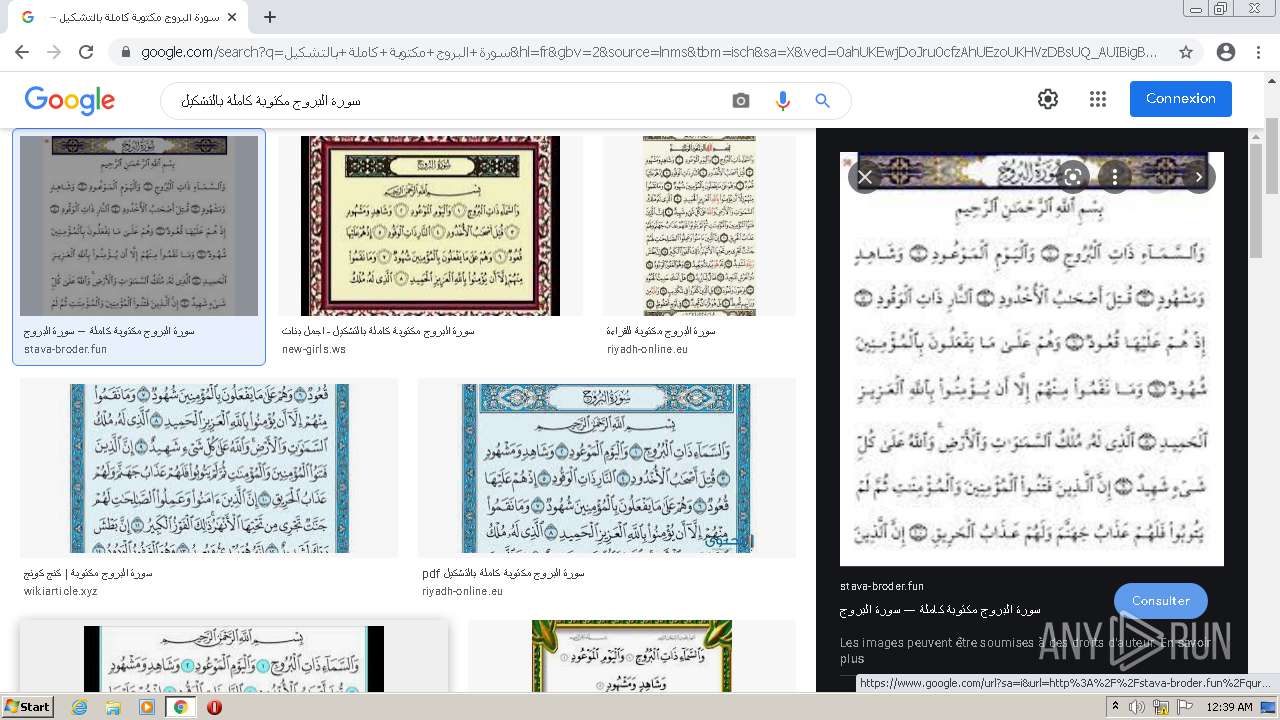Click the new-girls.ws source text
Screen dimensions: 1280x720
(x=314, y=349)
